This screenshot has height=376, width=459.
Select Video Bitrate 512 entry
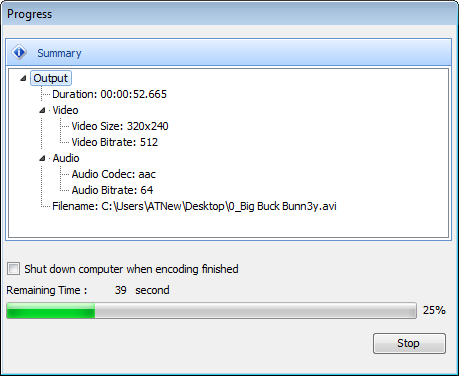pyautogui.click(x=115, y=142)
